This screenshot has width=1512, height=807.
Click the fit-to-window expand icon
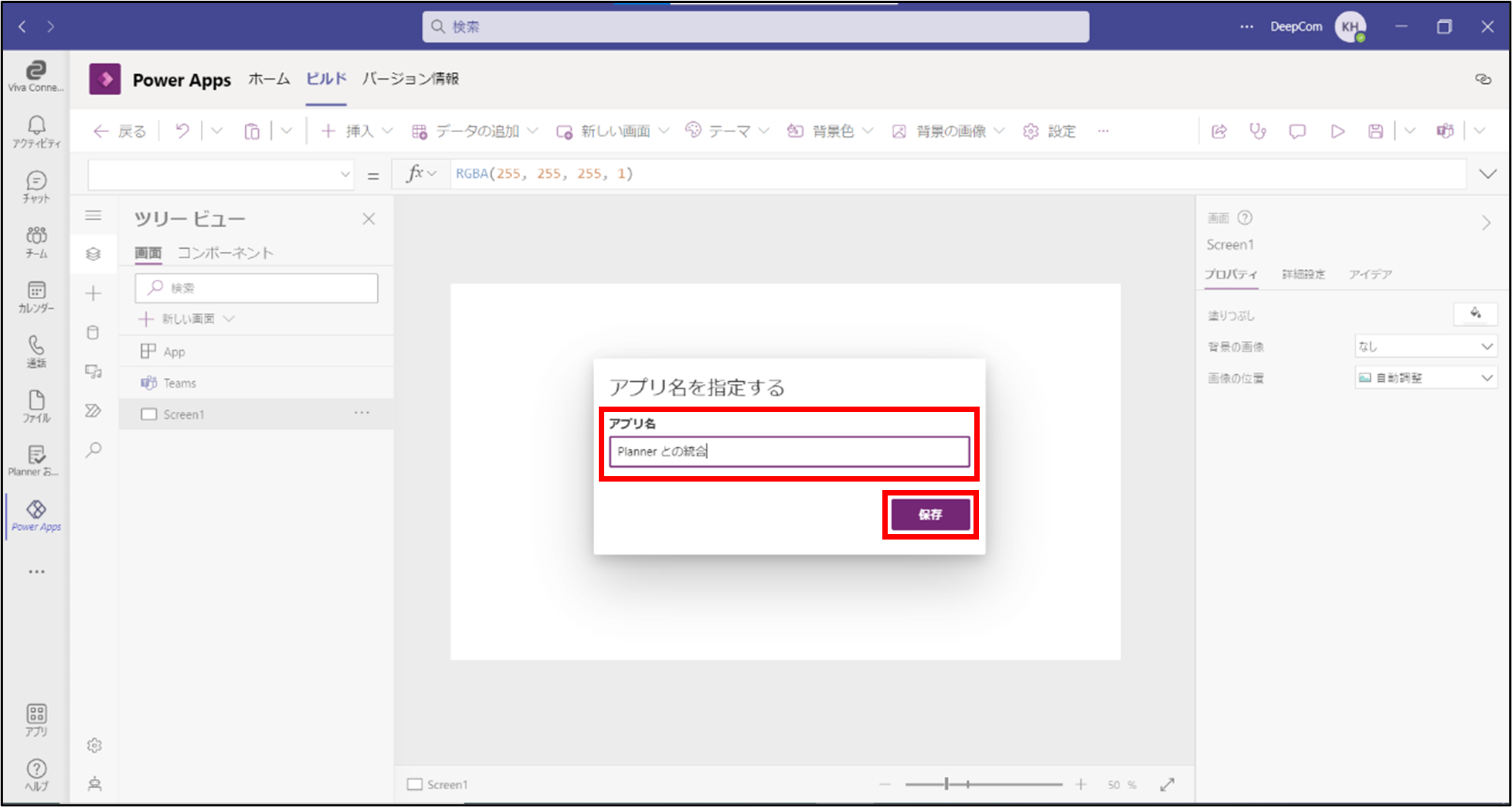pyautogui.click(x=1167, y=785)
